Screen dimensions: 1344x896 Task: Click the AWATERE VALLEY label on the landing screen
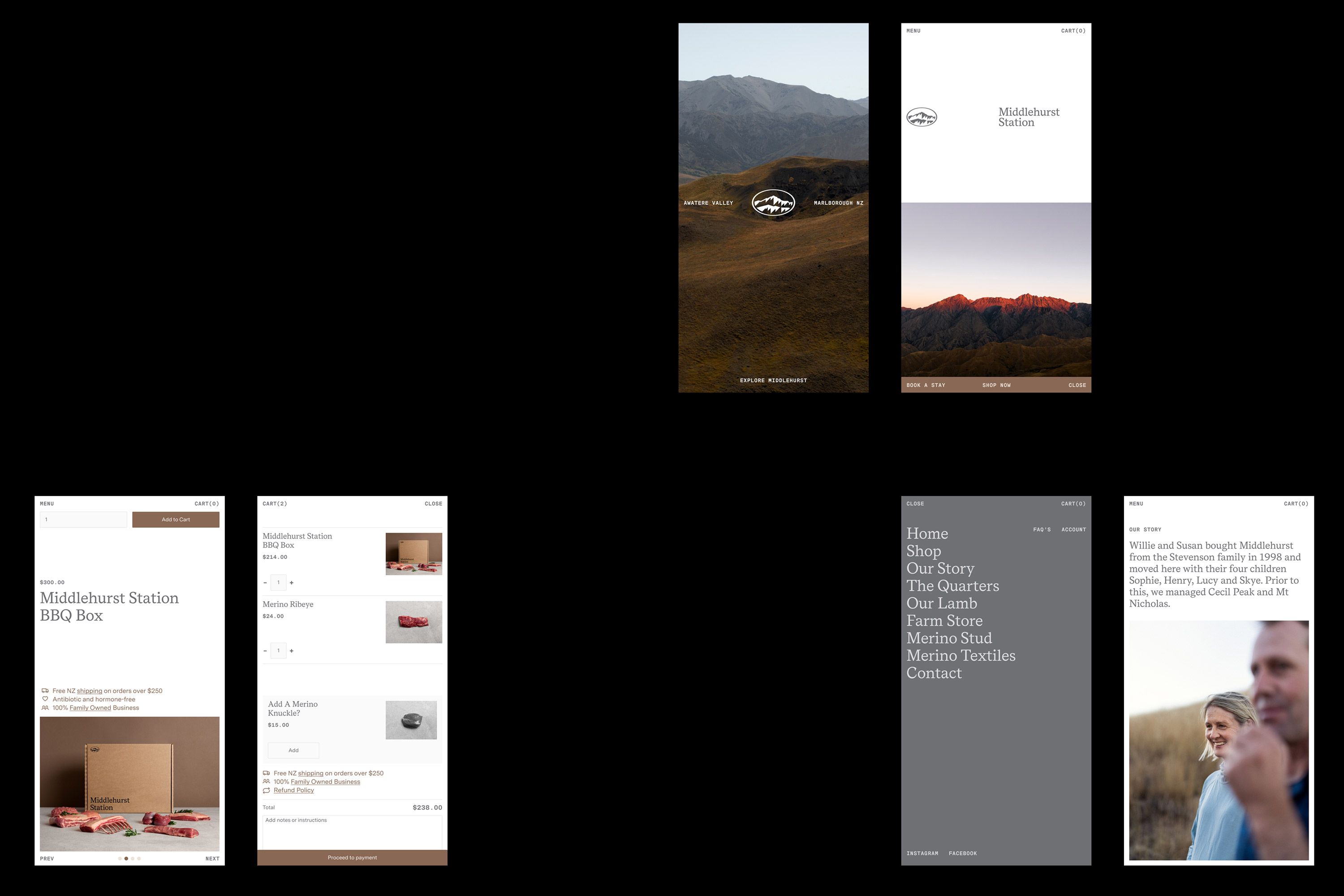pyautogui.click(x=708, y=203)
